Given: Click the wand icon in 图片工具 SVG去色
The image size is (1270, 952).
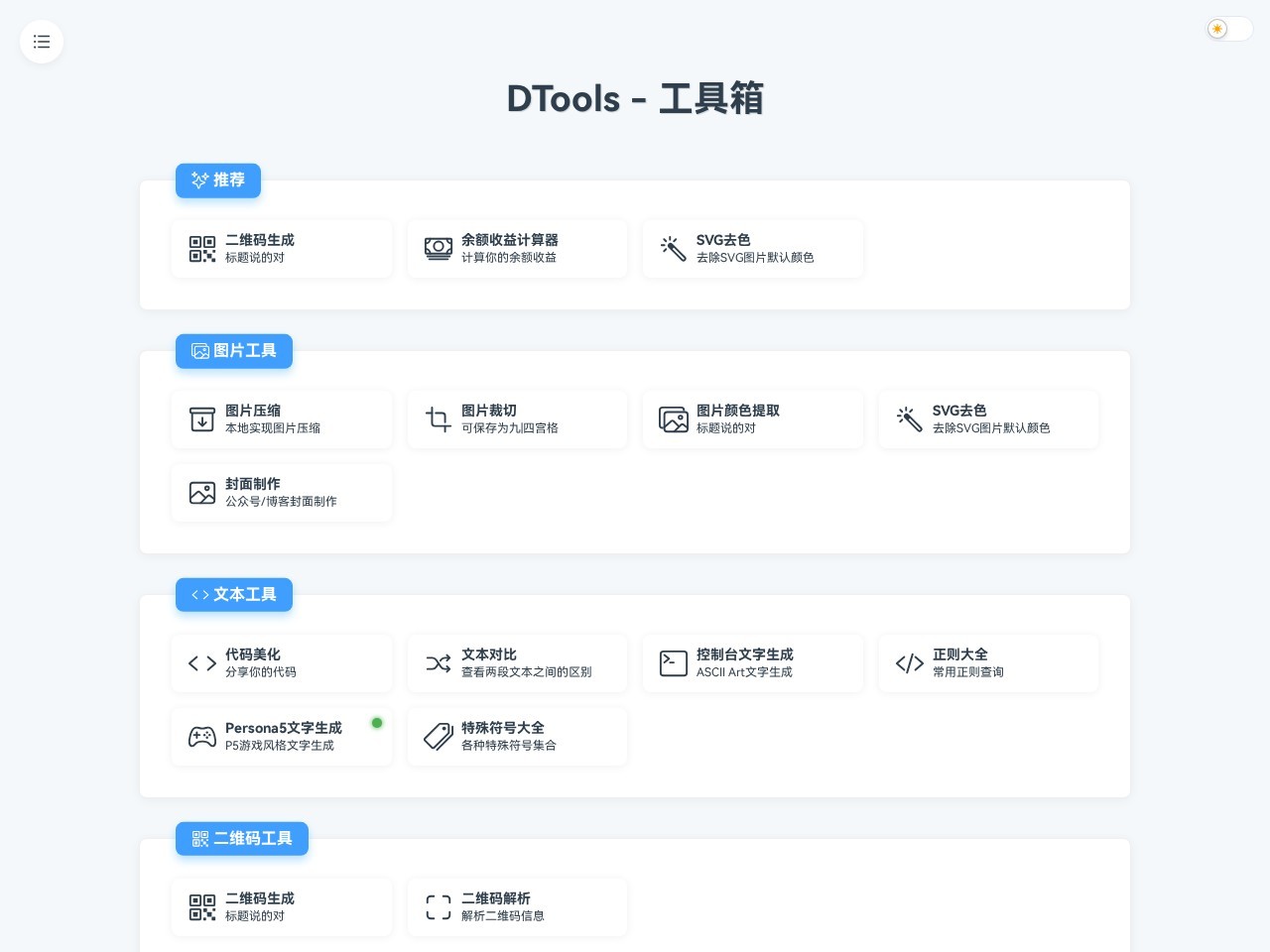Looking at the screenshot, I should [x=910, y=419].
